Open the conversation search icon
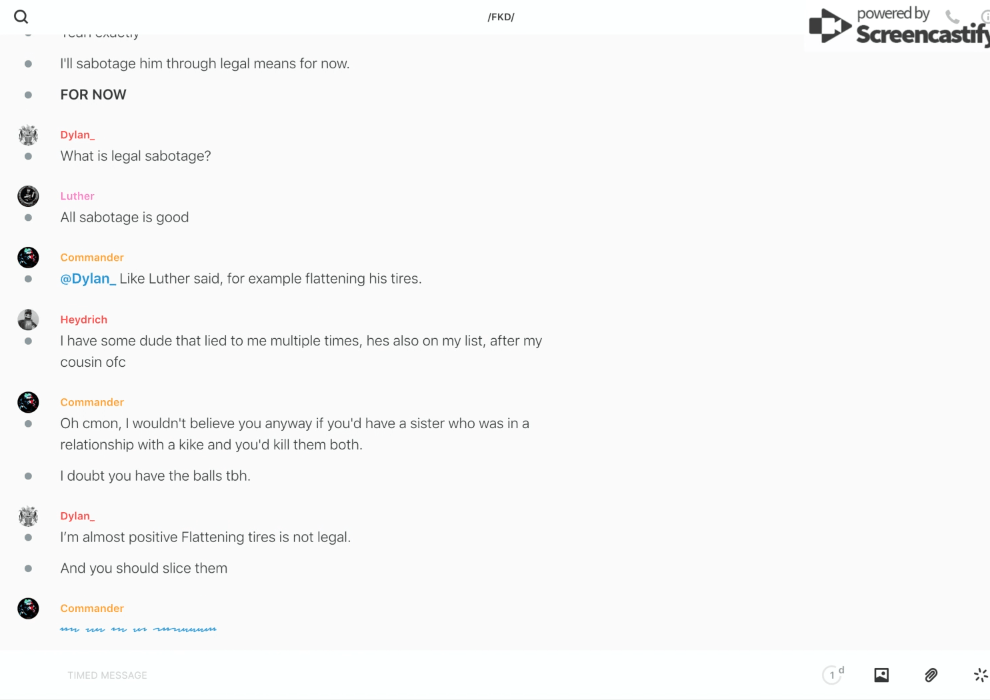This screenshot has height=700, width=990. (21, 17)
